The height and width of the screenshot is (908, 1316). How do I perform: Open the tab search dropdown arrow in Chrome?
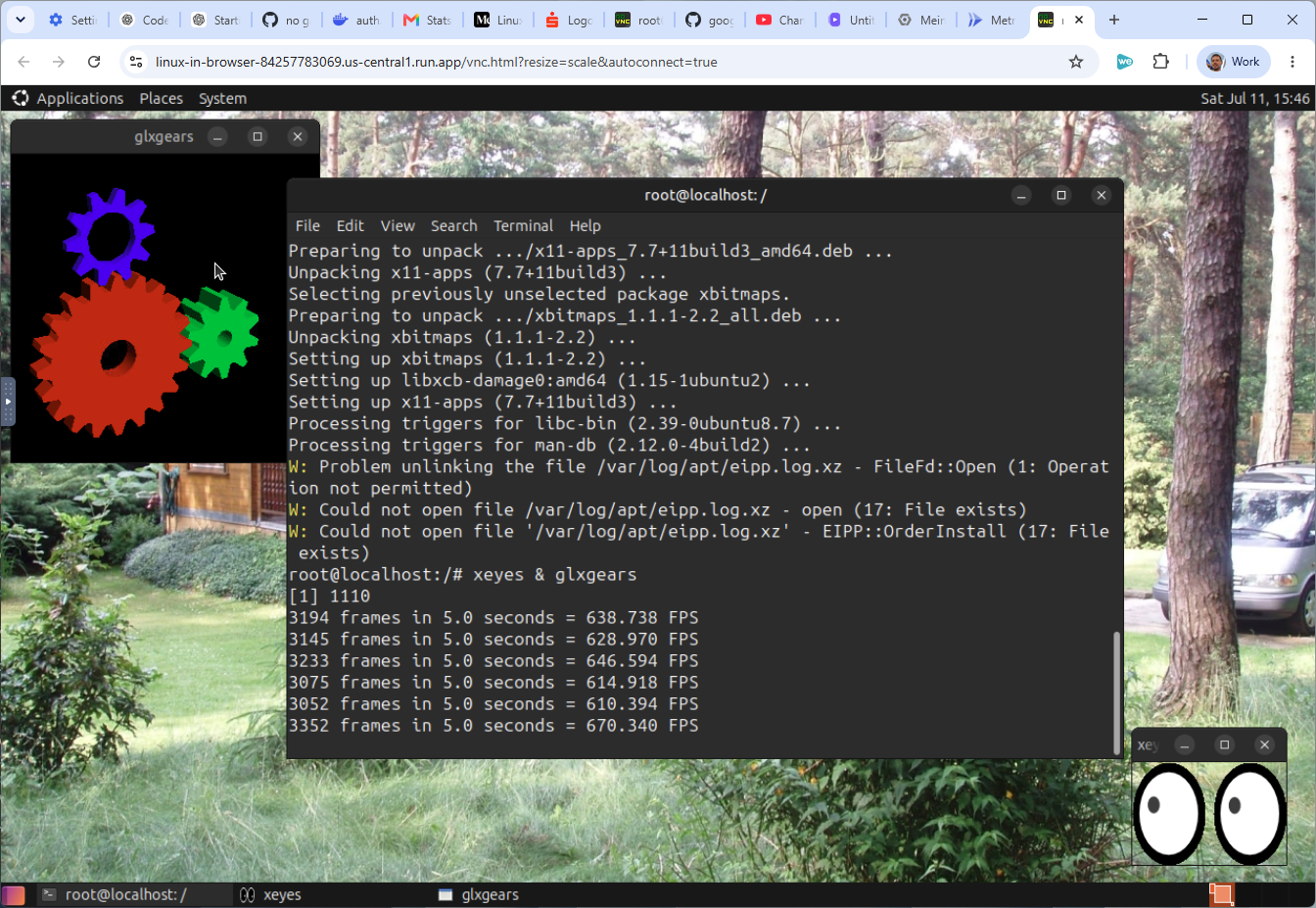[20, 20]
